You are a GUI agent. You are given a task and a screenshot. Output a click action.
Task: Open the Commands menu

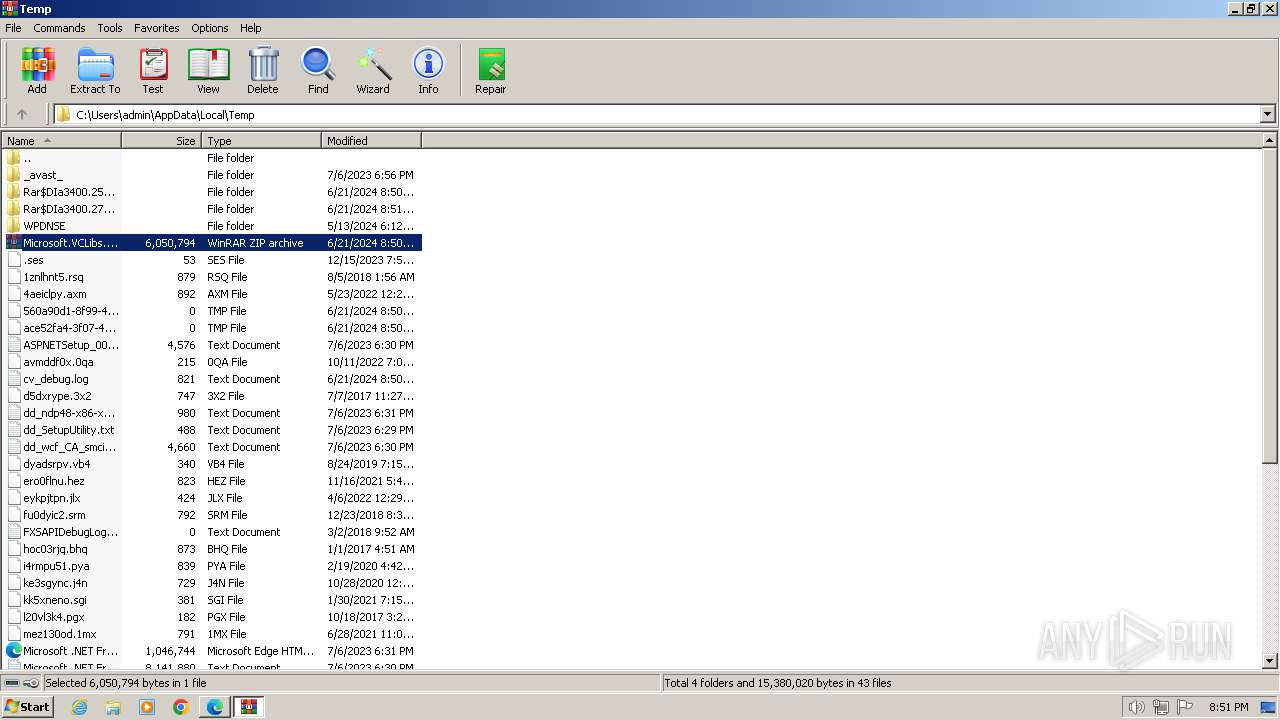click(59, 28)
